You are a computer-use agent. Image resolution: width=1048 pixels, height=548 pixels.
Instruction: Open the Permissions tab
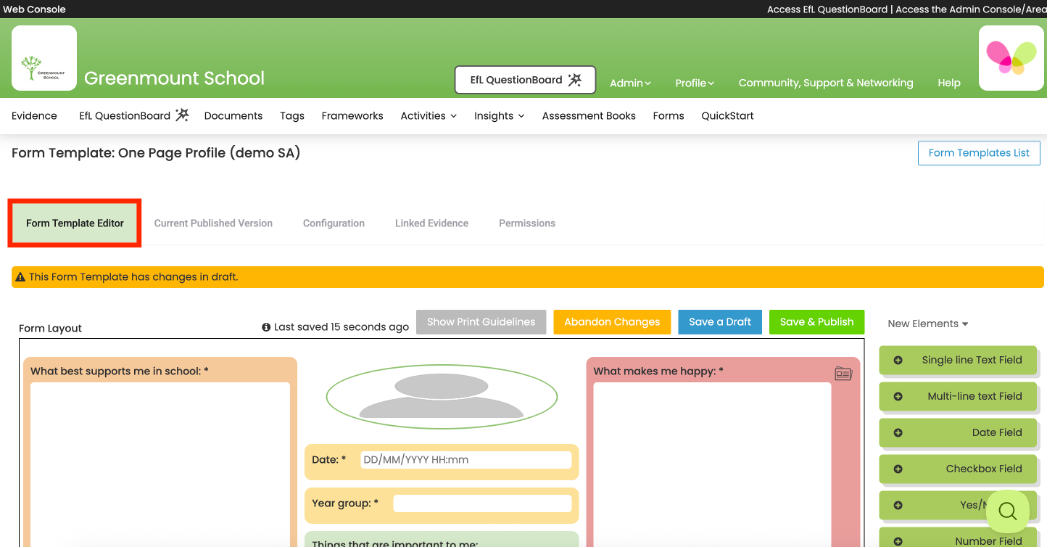point(527,223)
